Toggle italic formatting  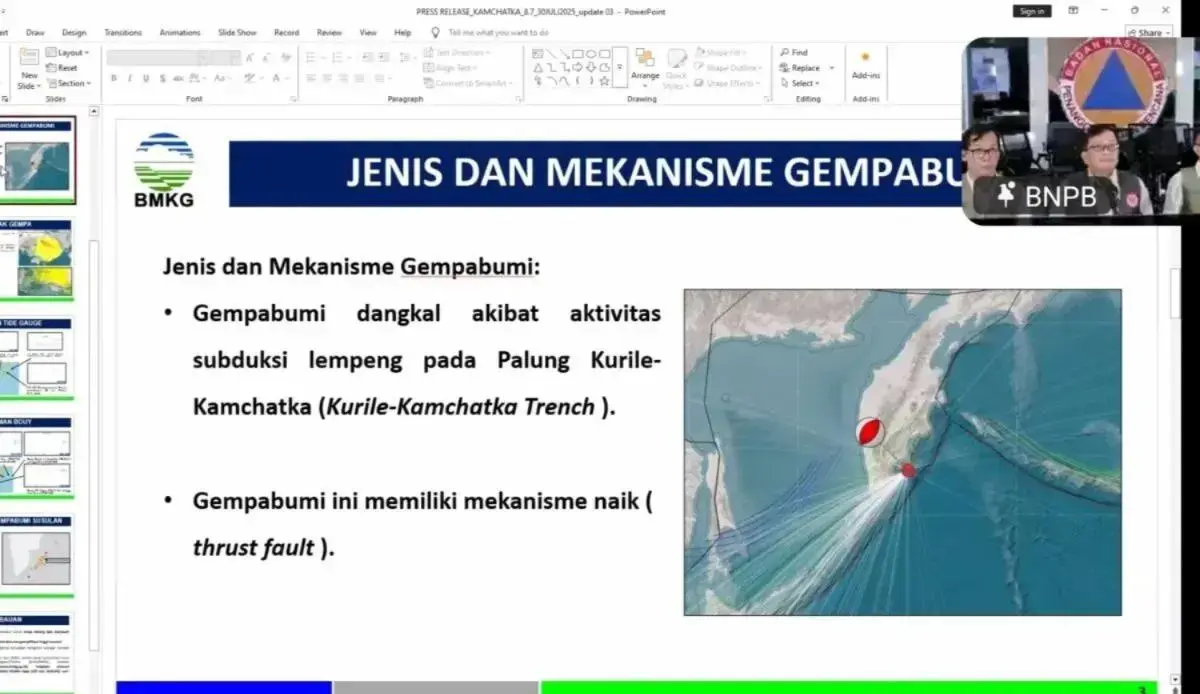130,78
